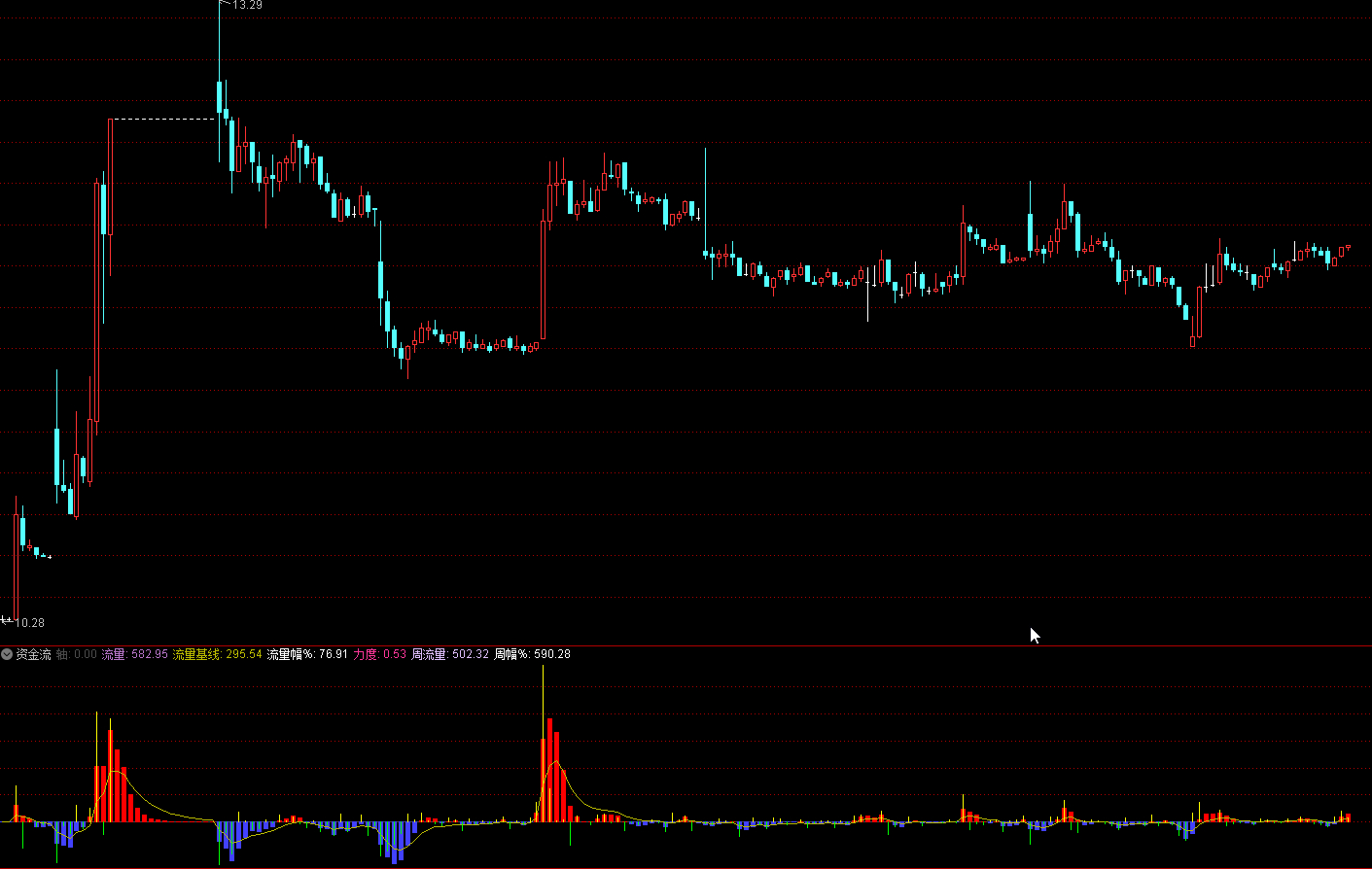1372x869 pixels.
Task: Click the 10.28 low price label
Action: [x=29, y=622]
